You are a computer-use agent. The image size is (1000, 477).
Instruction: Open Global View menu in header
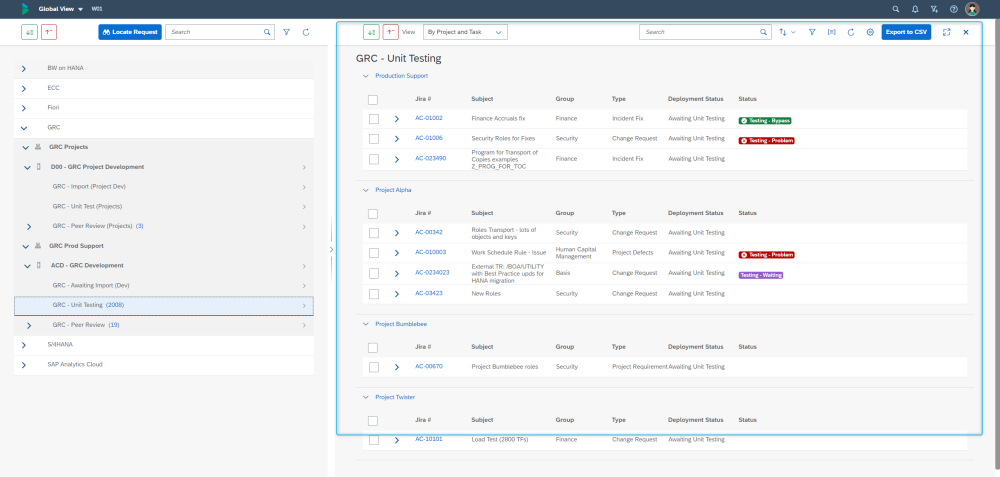coord(60,9)
